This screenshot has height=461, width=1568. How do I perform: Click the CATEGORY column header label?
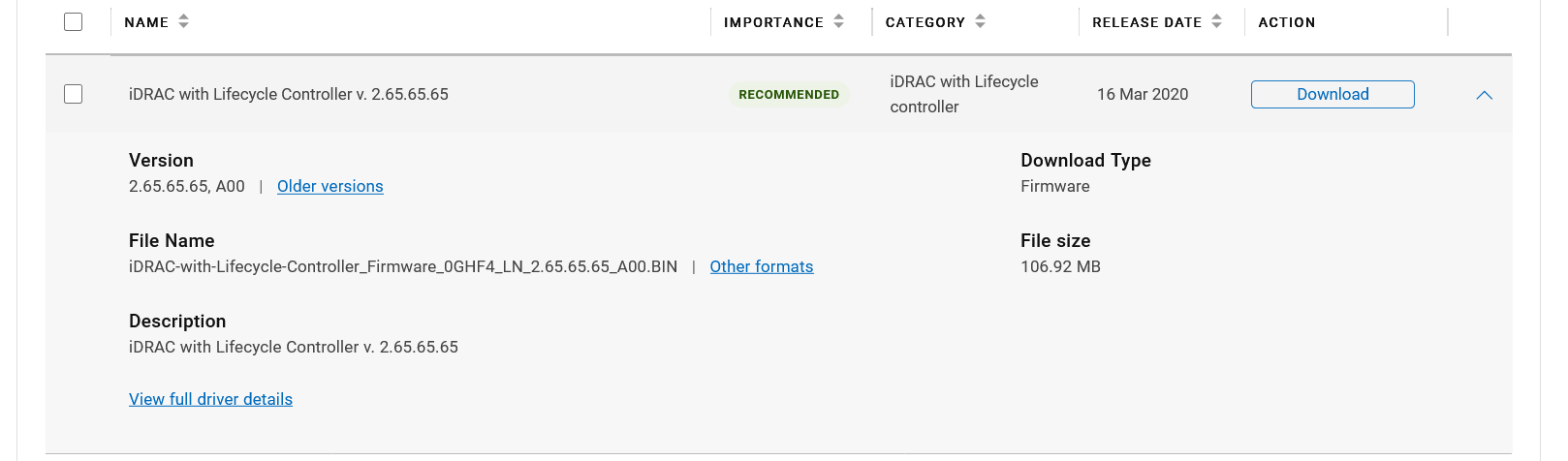click(x=925, y=22)
